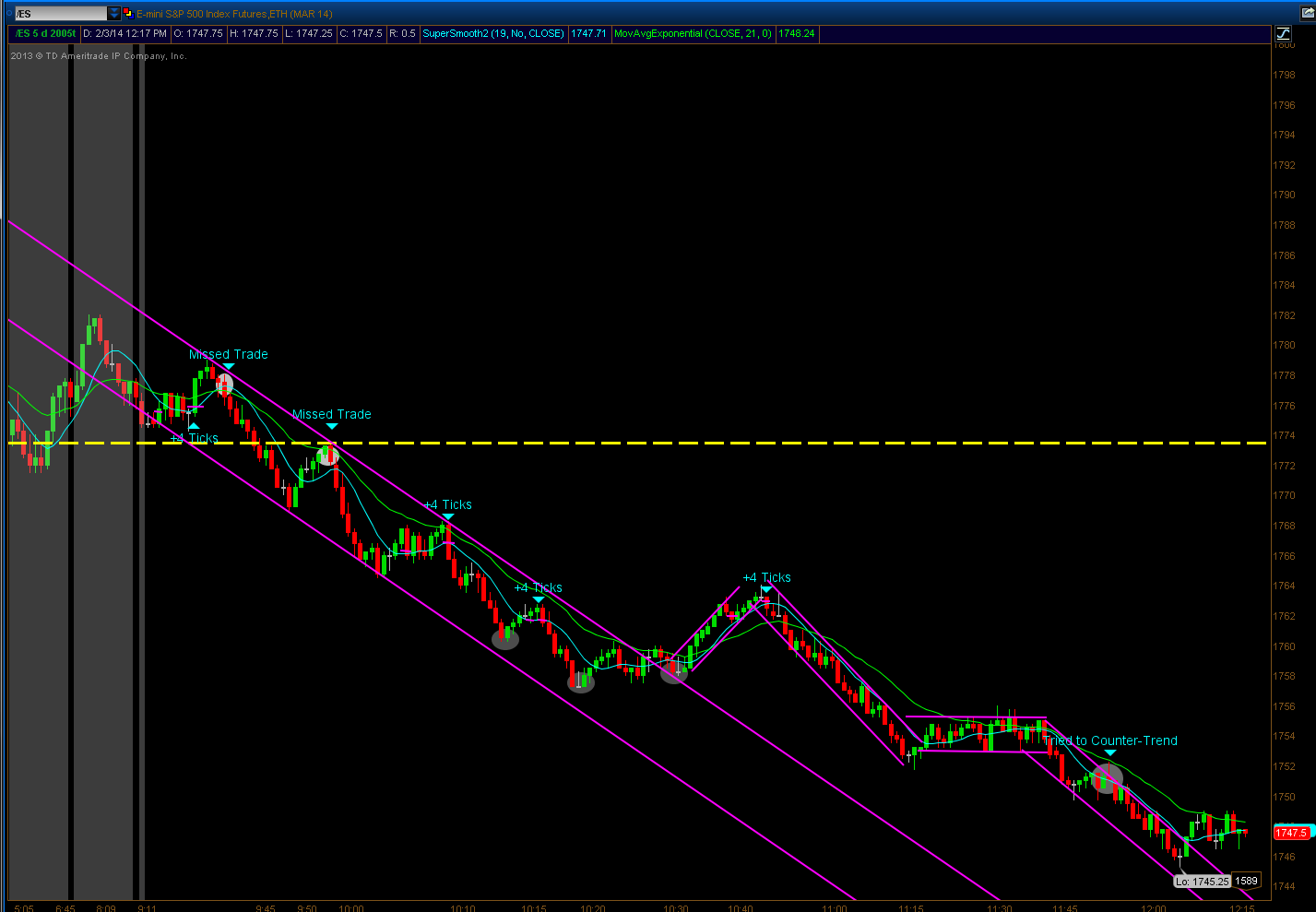Click the 10:30 label on time axis
Screen dimensions: 1316x912
[x=675, y=908]
